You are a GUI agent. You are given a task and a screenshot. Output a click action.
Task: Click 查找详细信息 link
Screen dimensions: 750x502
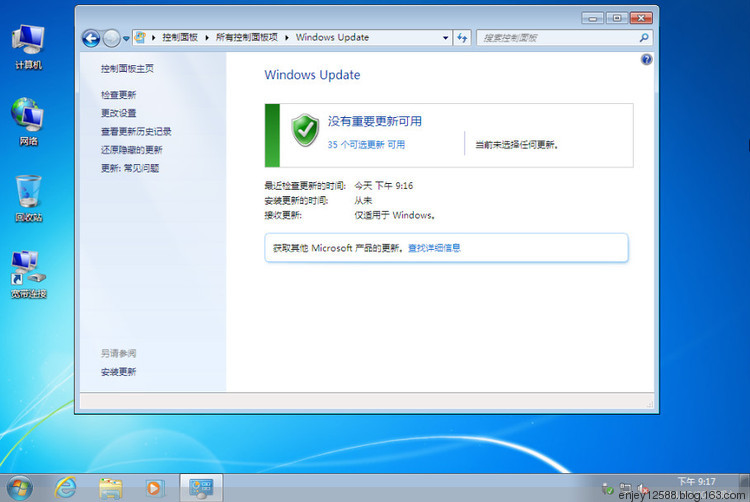[434, 248]
